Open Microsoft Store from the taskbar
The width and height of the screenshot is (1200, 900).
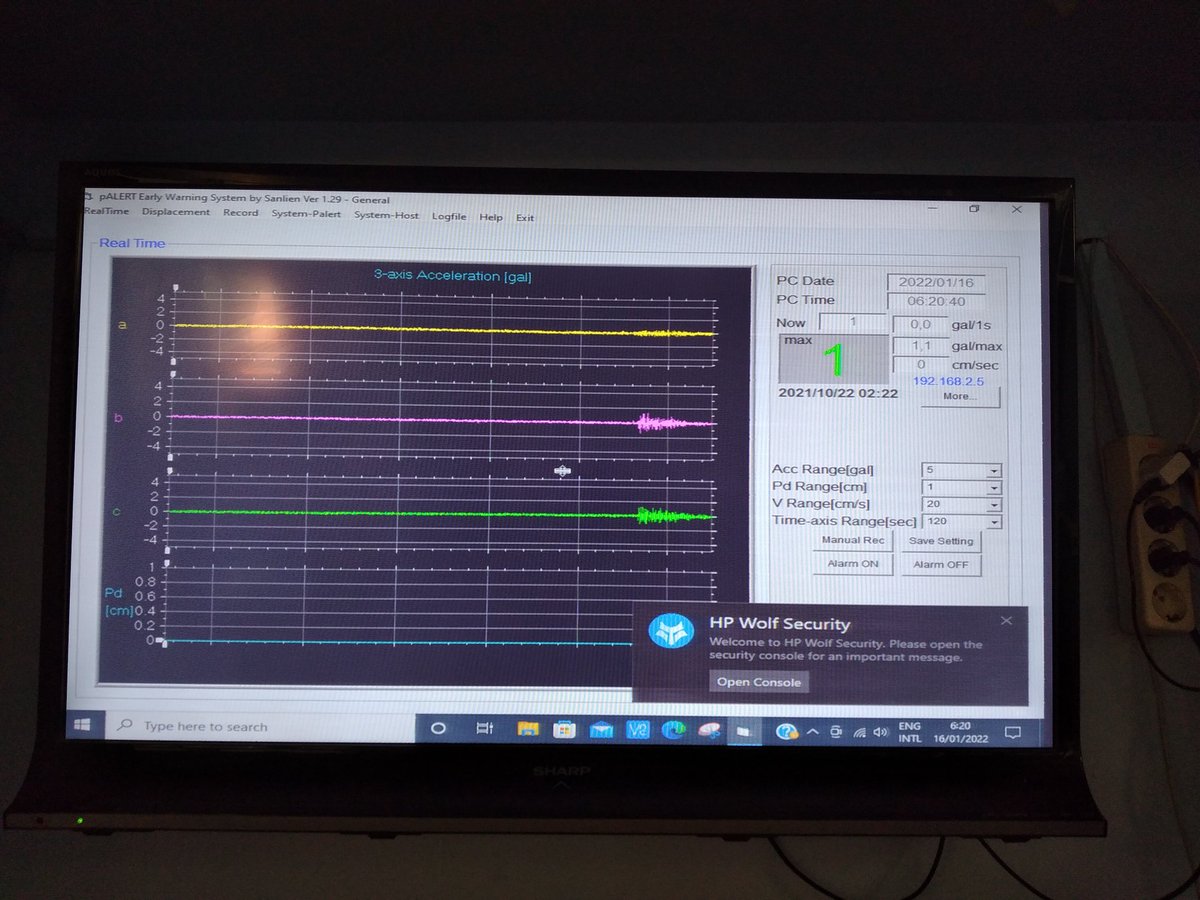(564, 731)
